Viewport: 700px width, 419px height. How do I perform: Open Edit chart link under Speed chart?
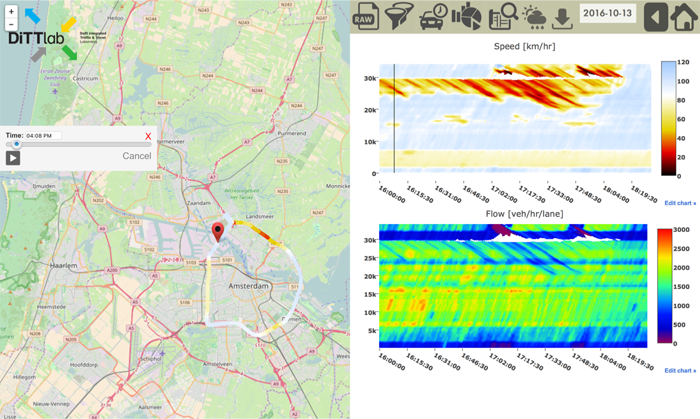pyautogui.click(x=680, y=203)
